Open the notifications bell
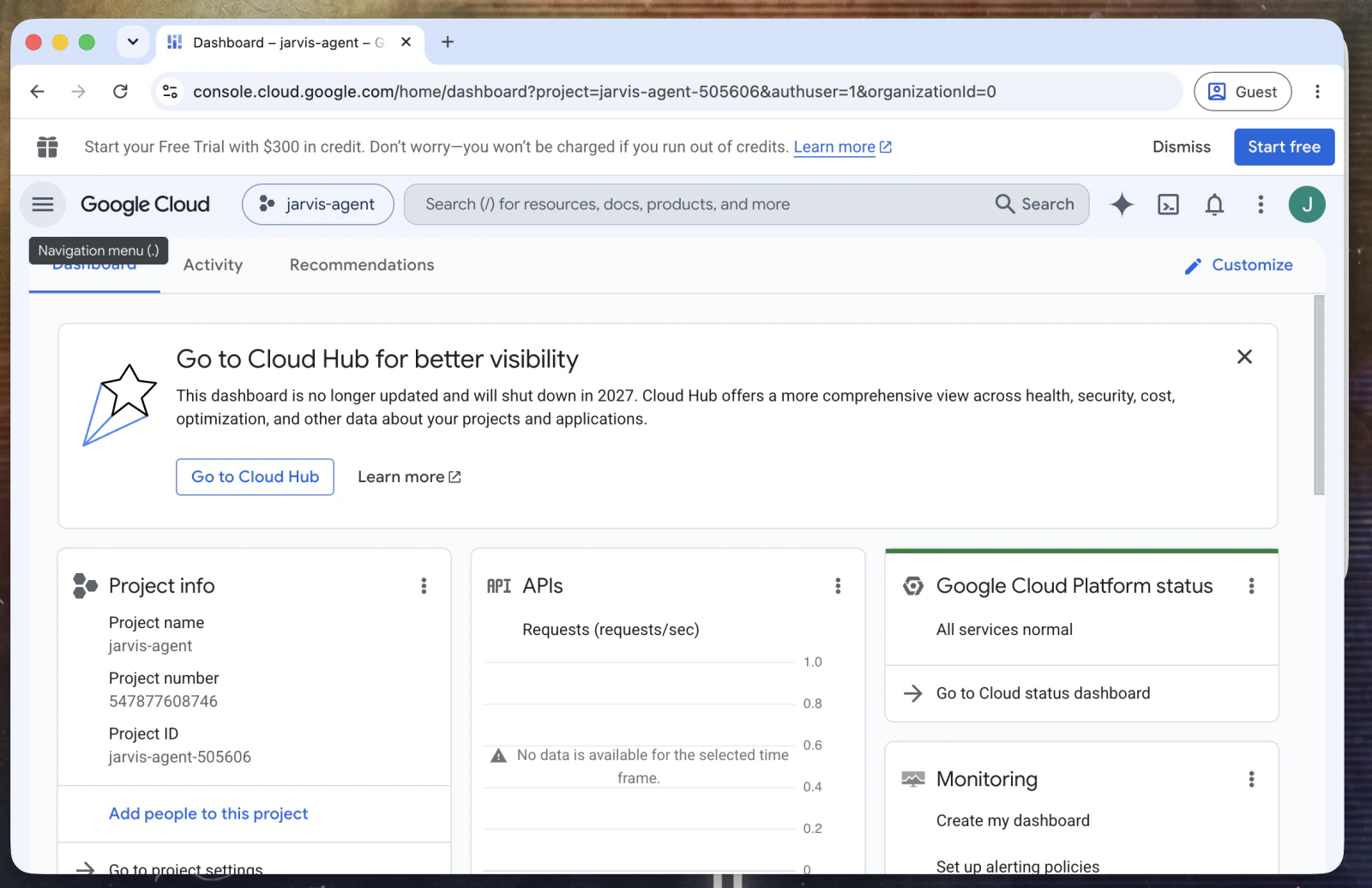 pos(1214,204)
